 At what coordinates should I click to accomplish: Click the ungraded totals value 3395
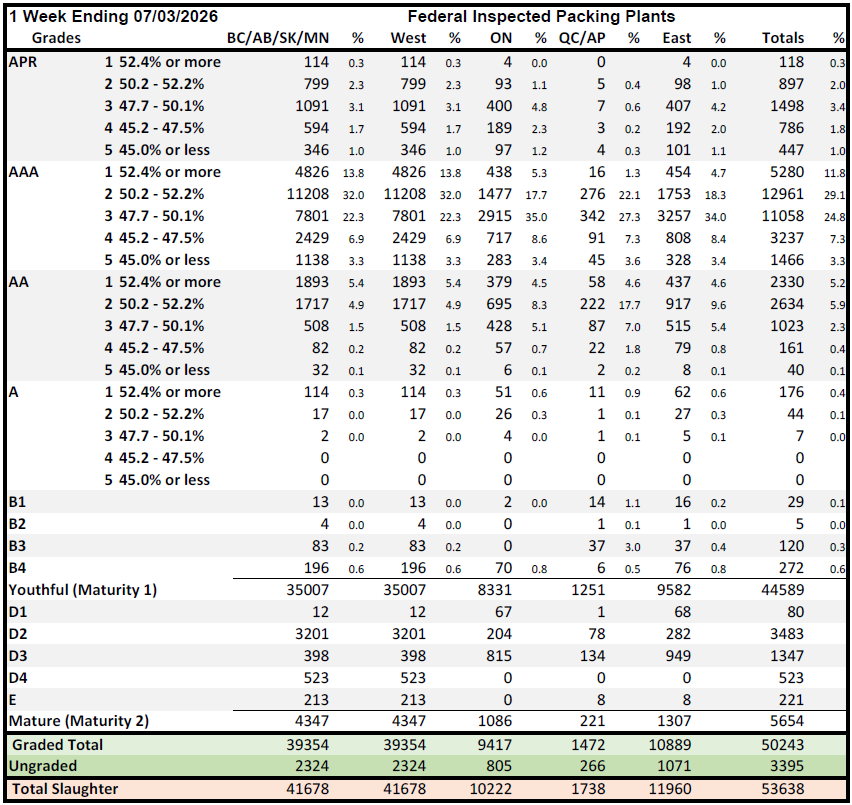[787, 766]
